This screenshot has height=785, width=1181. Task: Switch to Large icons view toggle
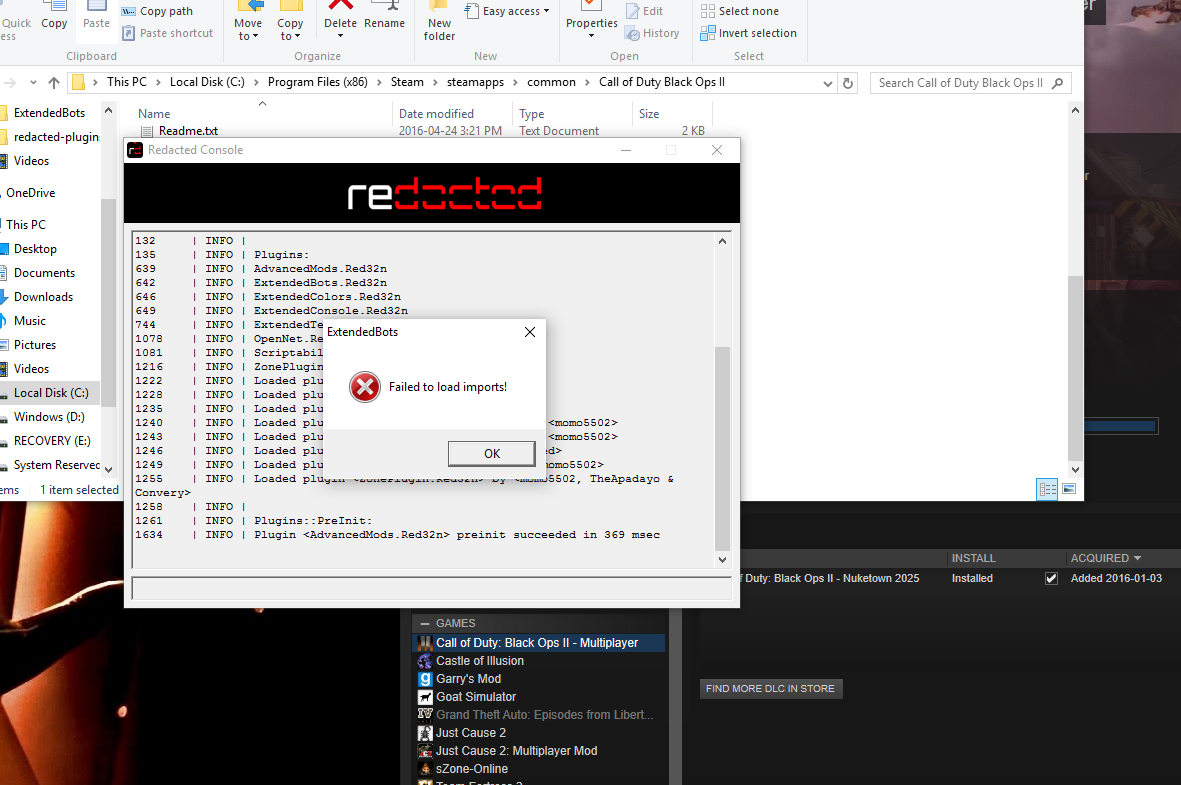[x=1069, y=489]
